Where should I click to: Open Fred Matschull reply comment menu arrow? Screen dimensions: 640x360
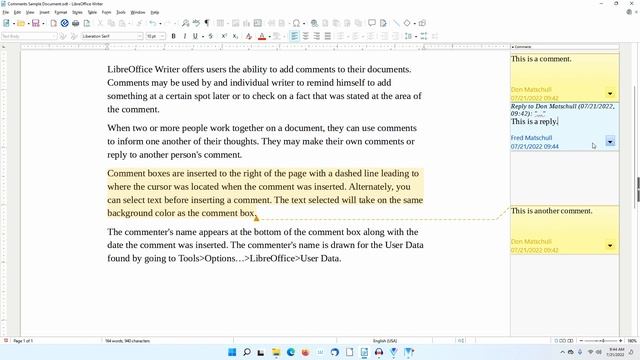pos(610,142)
